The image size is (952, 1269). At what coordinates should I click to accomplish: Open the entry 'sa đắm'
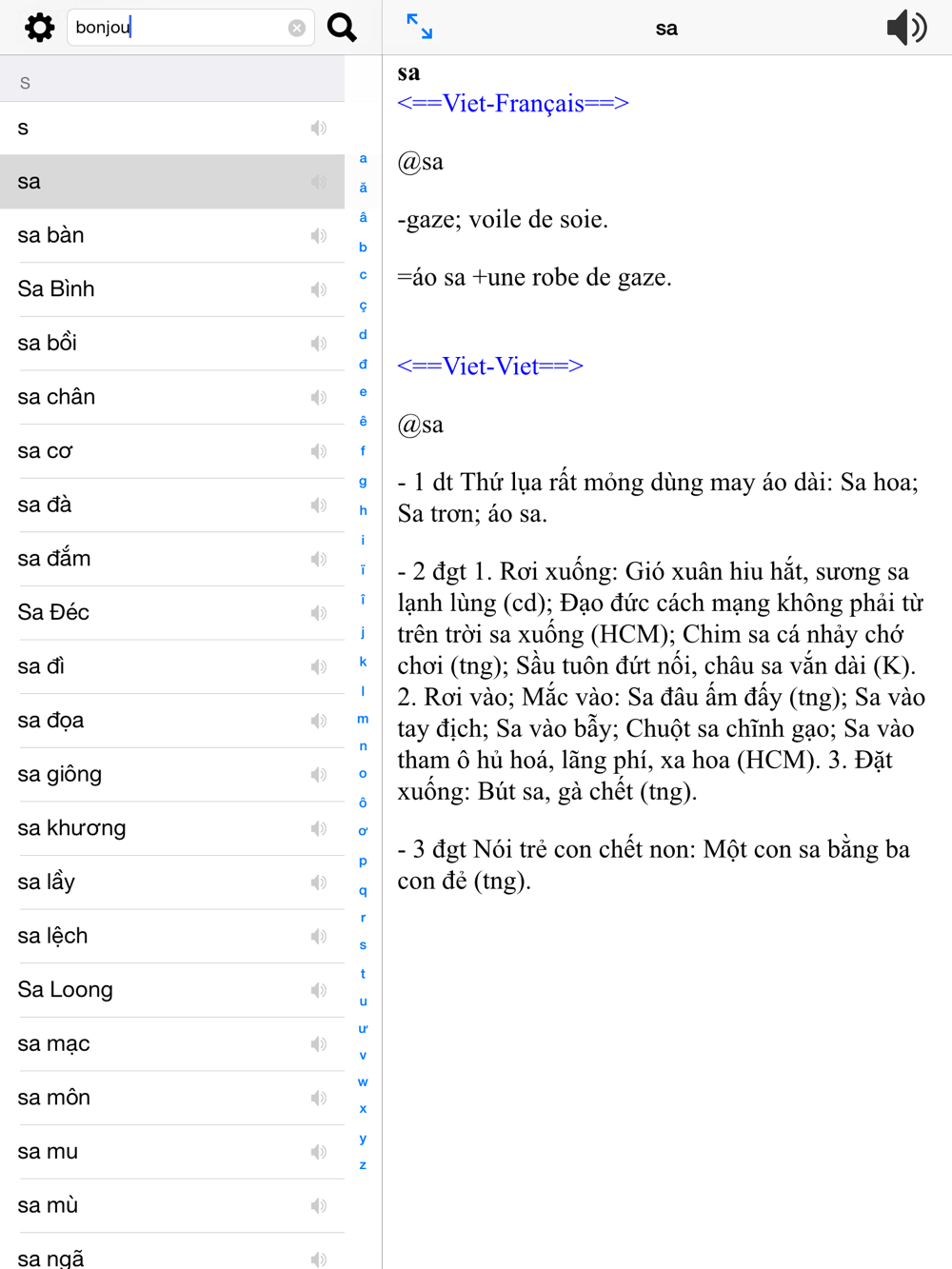point(172,559)
